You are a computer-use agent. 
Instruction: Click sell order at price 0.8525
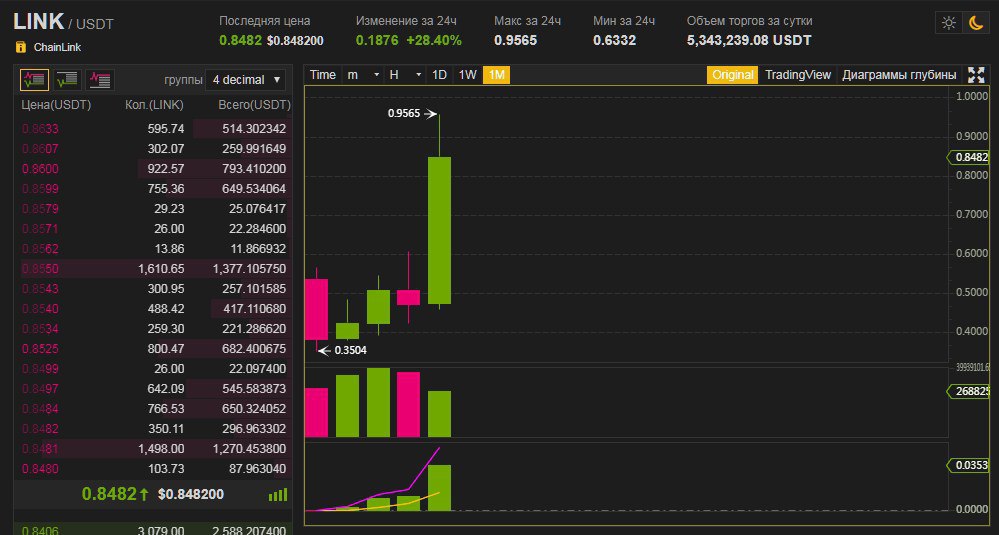click(x=153, y=349)
